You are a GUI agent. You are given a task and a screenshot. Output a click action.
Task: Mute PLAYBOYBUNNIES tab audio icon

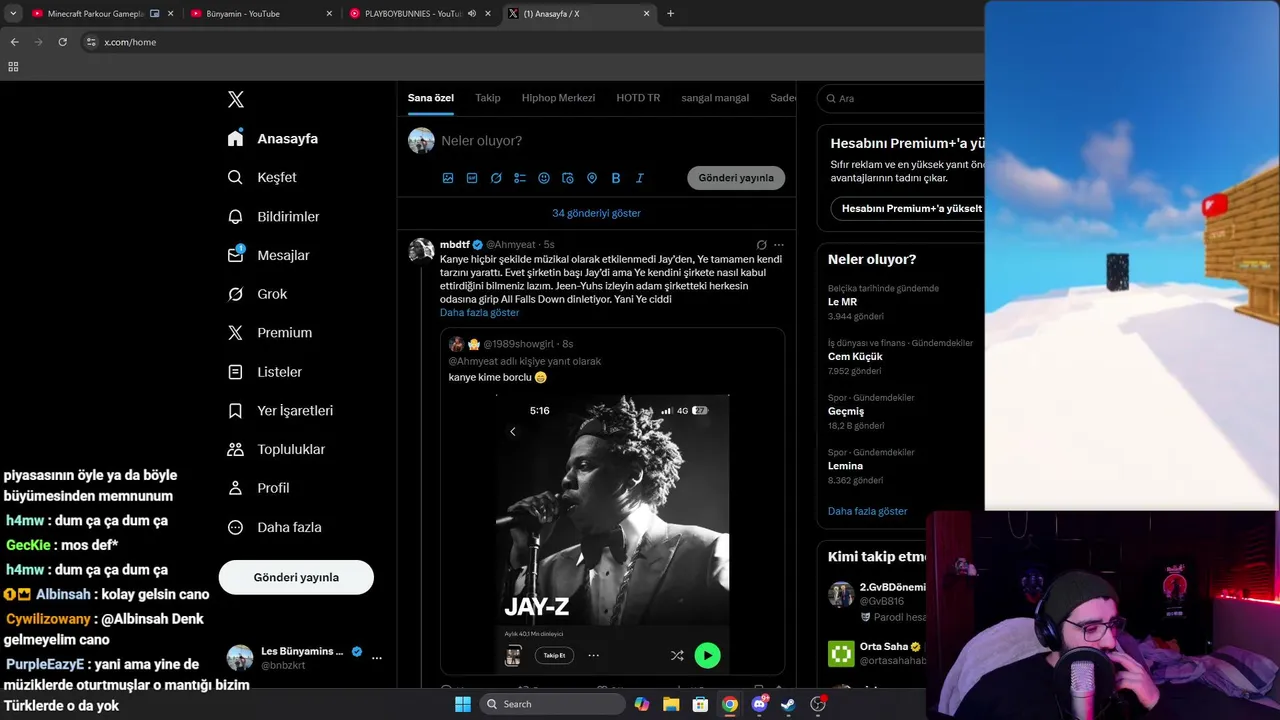coord(472,14)
